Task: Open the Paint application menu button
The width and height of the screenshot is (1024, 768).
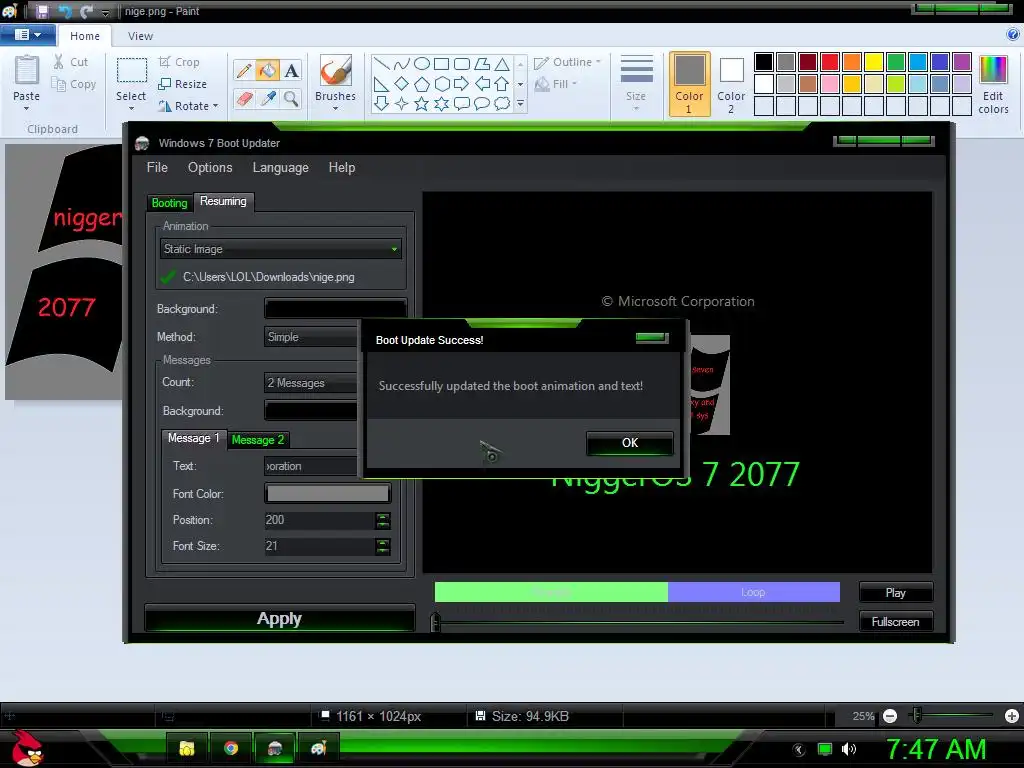Action: 27,35
